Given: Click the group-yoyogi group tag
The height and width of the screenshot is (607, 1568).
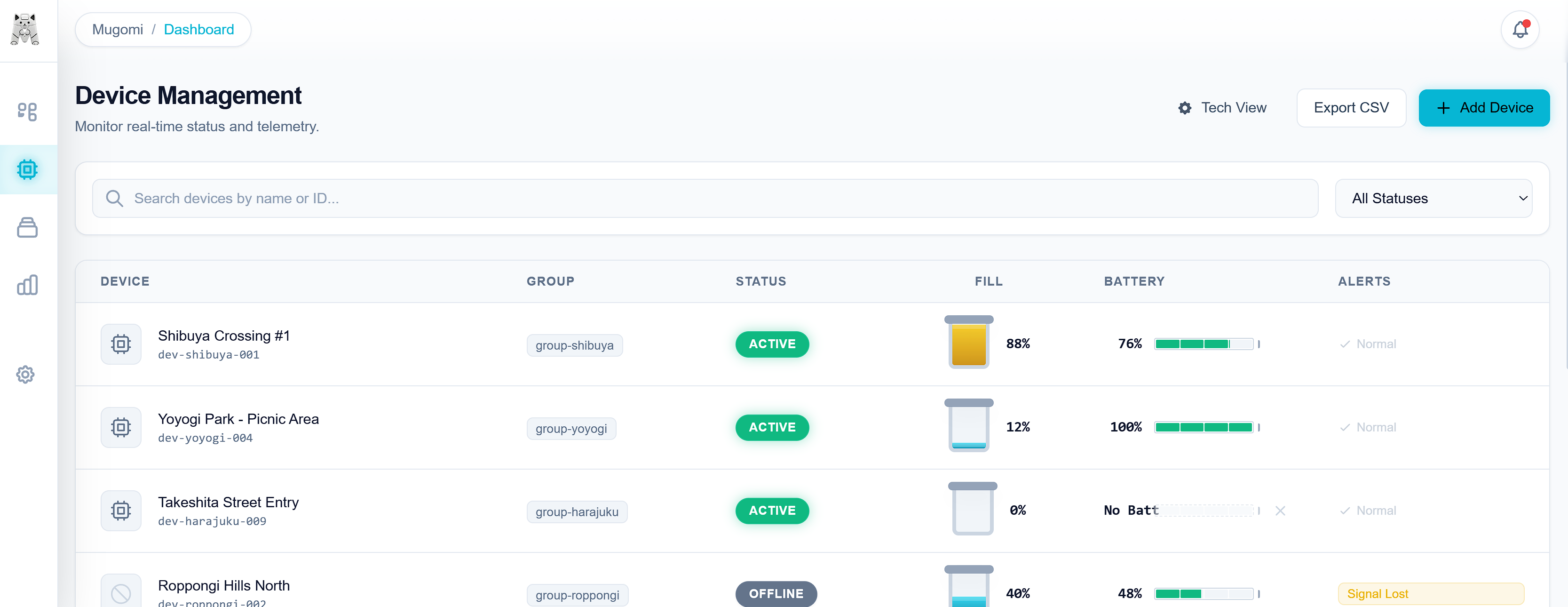Looking at the screenshot, I should (x=571, y=429).
